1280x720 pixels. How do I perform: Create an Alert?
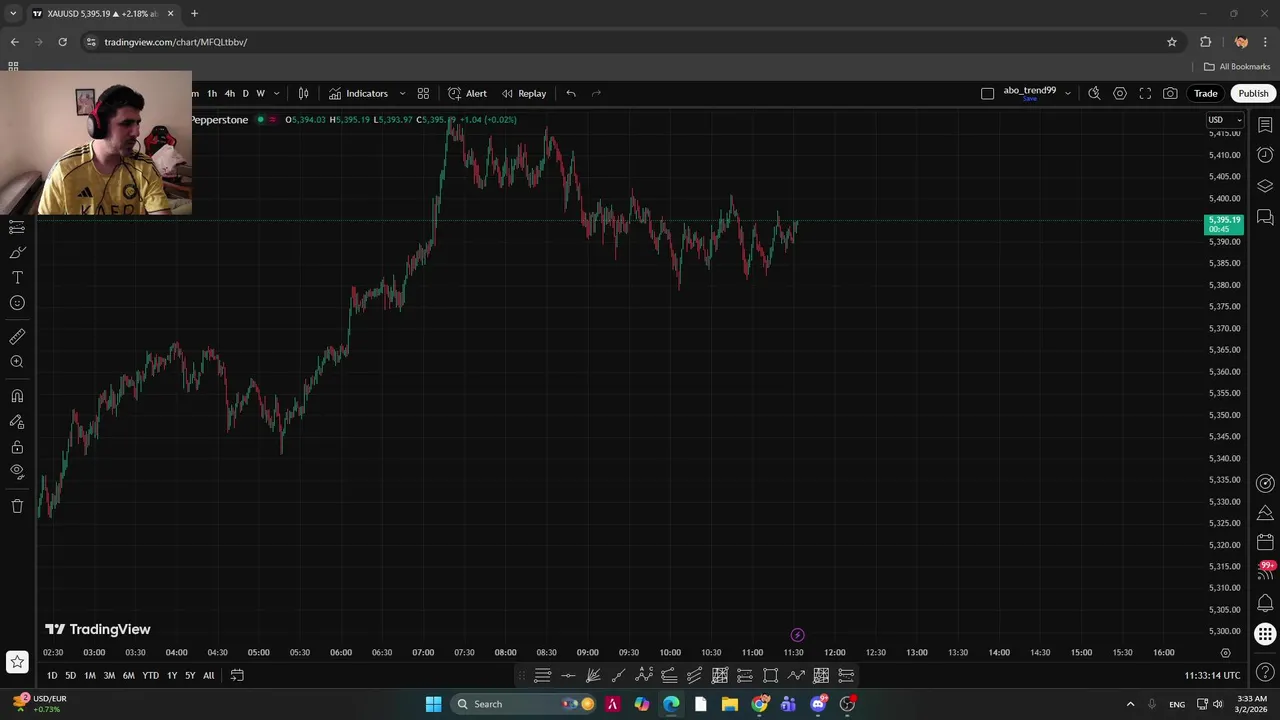pyautogui.click(x=467, y=93)
